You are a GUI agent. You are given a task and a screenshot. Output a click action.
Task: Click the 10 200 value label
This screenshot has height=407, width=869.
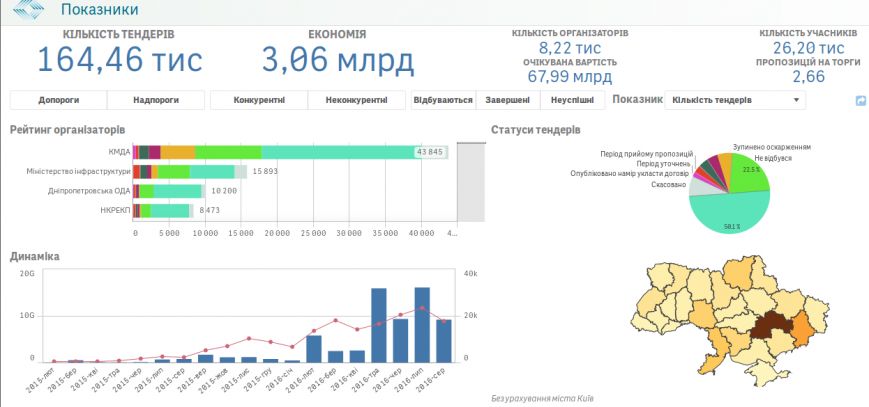[224, 191]
